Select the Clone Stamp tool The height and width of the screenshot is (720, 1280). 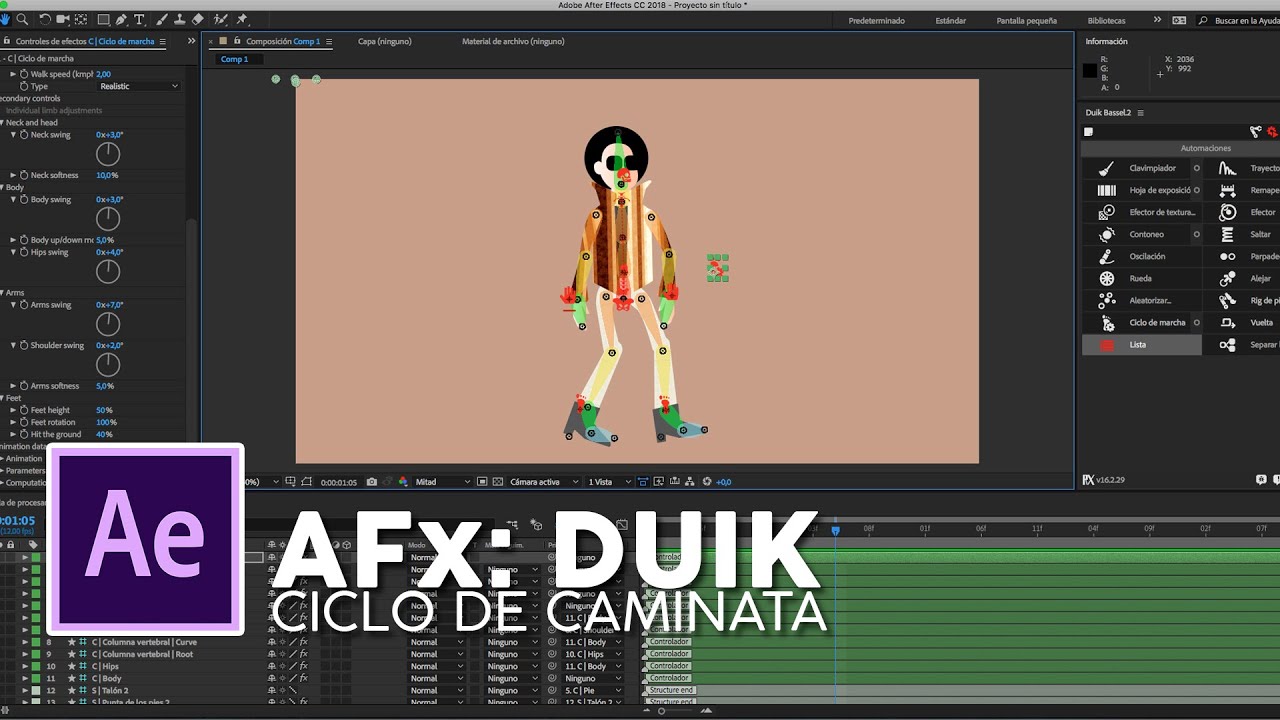pos(180,19)
